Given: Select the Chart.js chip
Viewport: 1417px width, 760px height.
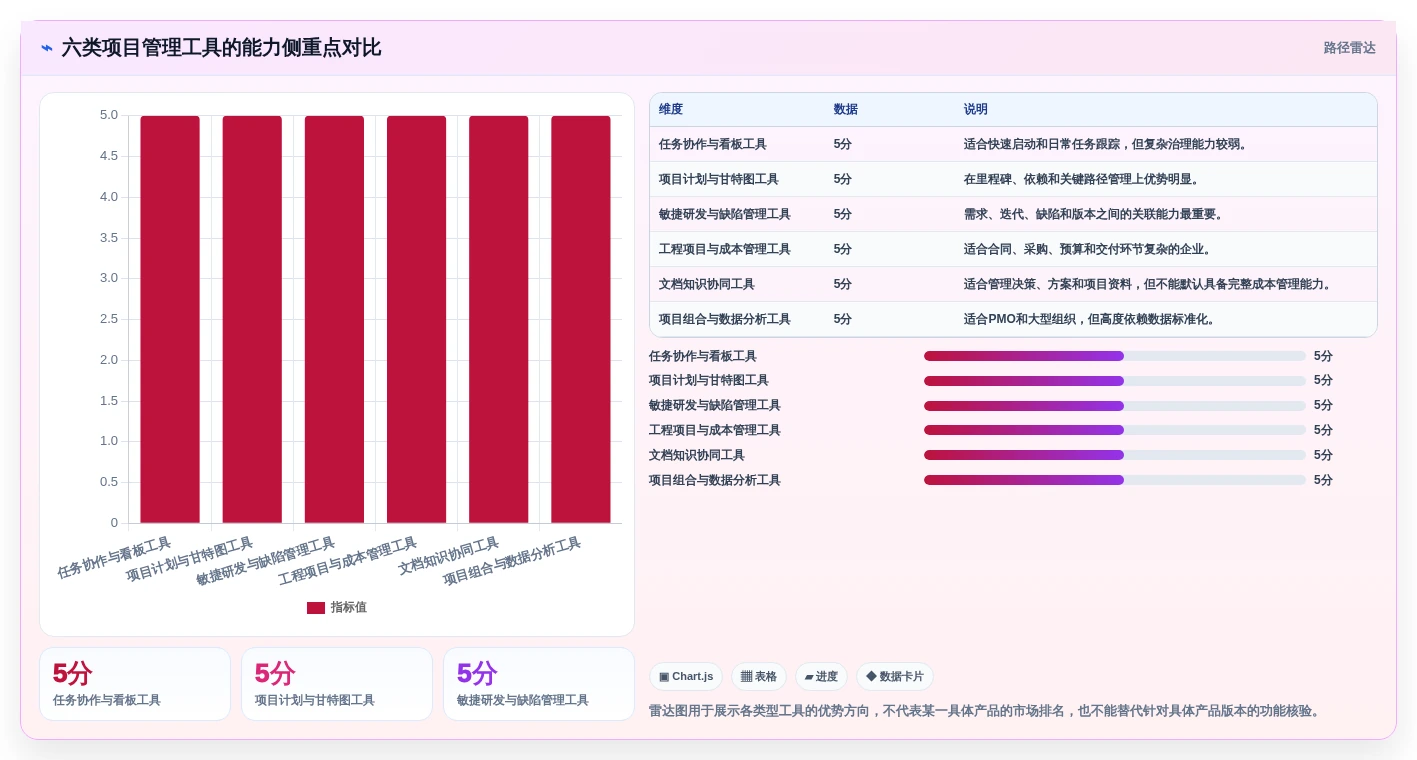Looking at the screenshot, I should click(686, 677).
